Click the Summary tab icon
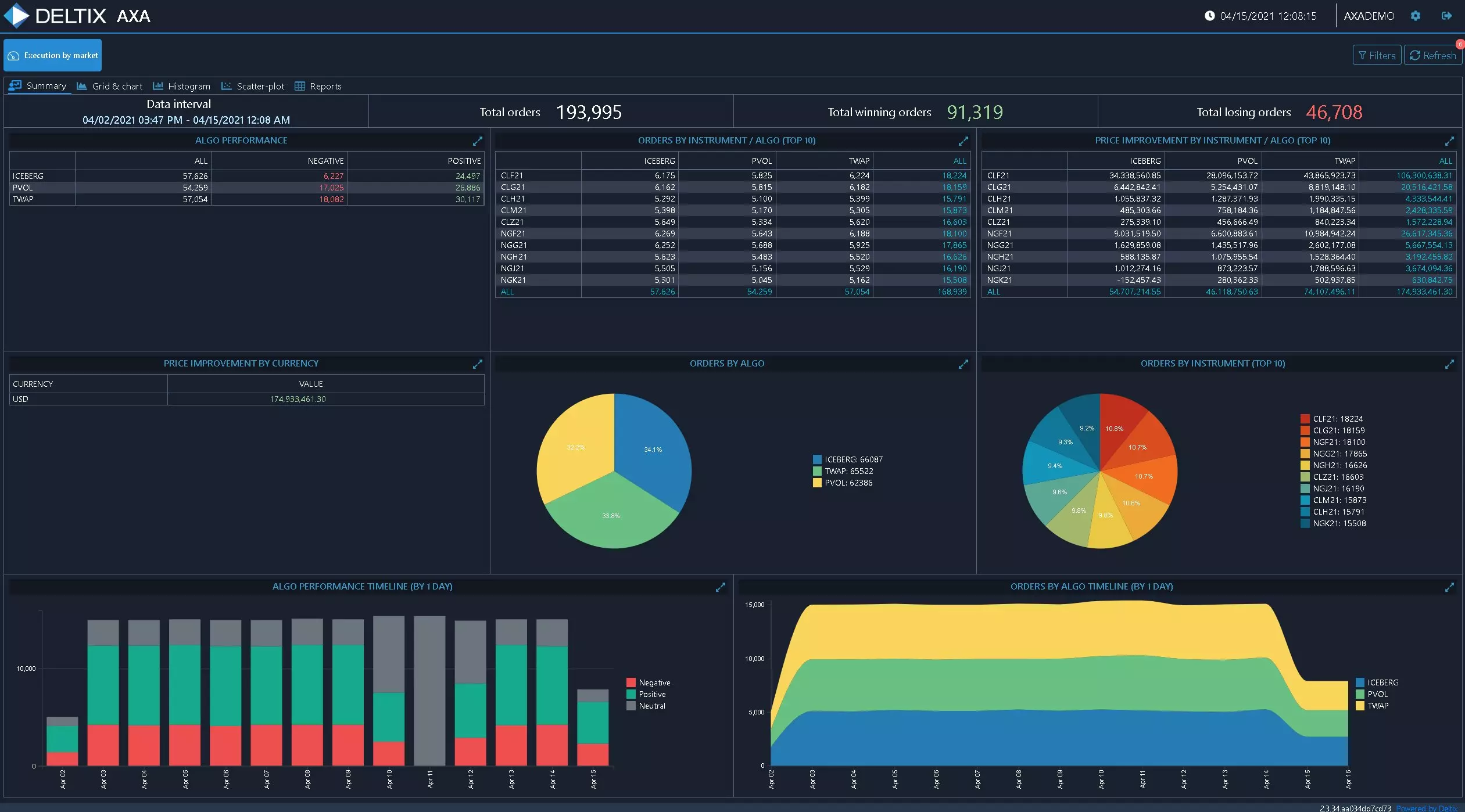Viewport: 1465px width, 812px height. click(15, 85)
